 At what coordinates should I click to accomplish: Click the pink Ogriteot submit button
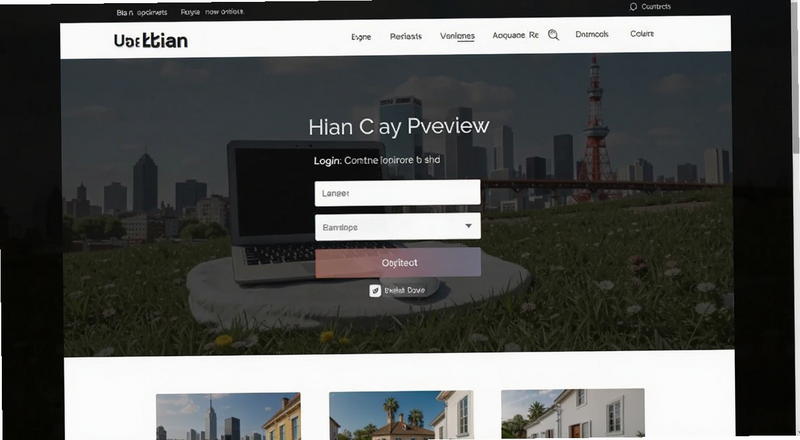[x=398, y=262]
